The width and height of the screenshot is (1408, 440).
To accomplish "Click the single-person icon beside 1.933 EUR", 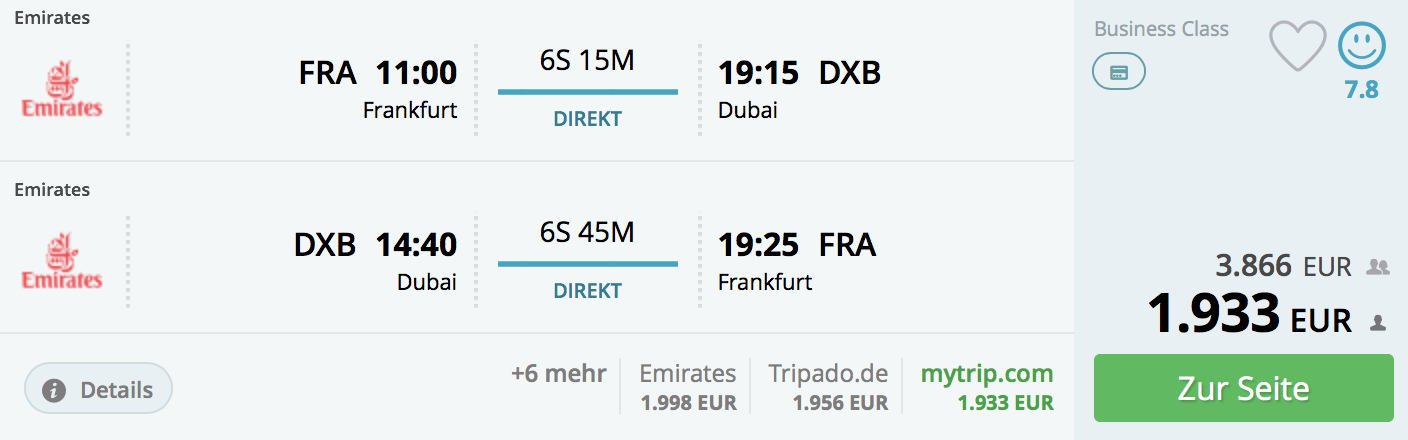I will coord(1379,322).
